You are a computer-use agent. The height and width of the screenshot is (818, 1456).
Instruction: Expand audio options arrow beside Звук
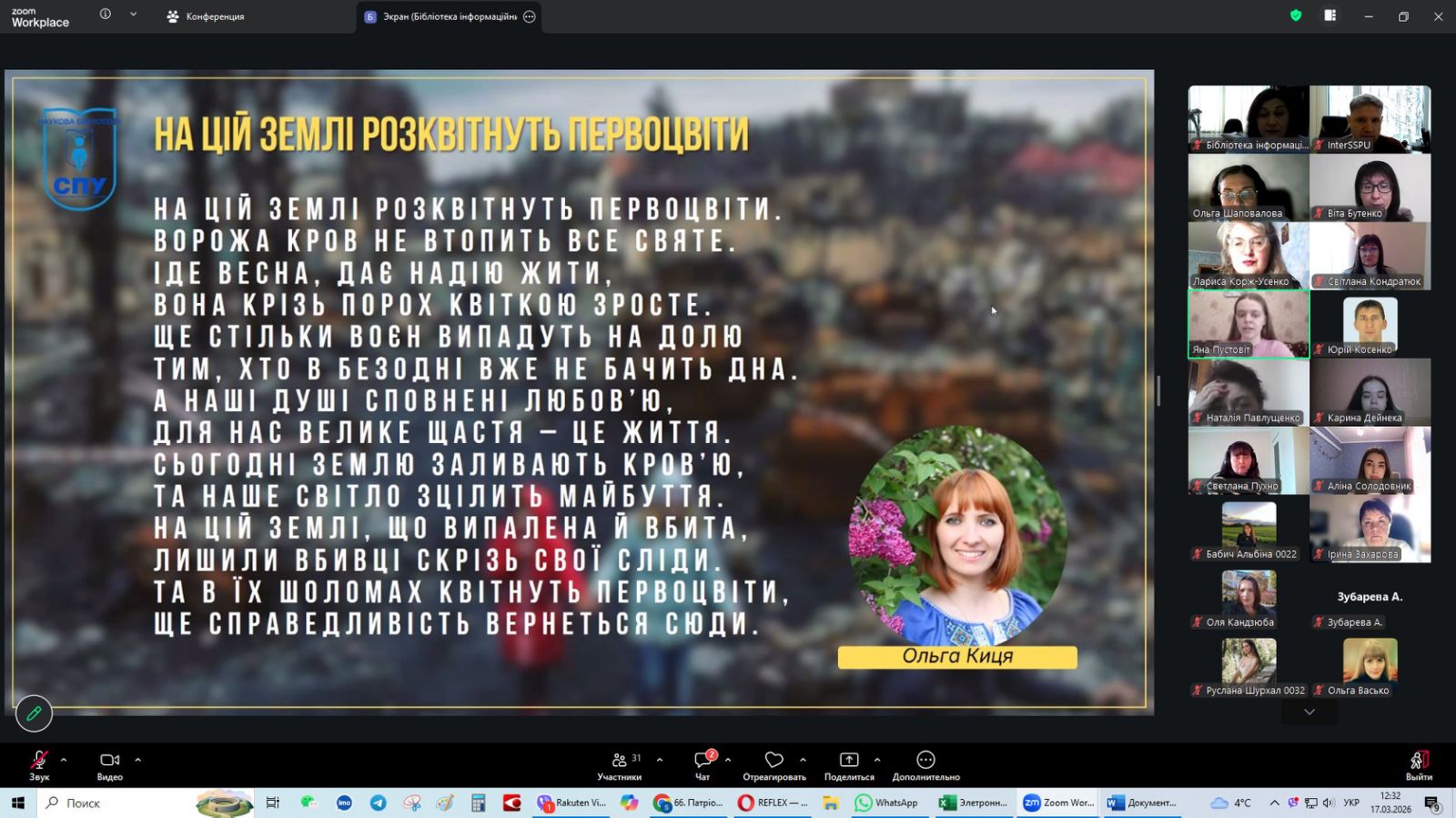pos(64,760)
